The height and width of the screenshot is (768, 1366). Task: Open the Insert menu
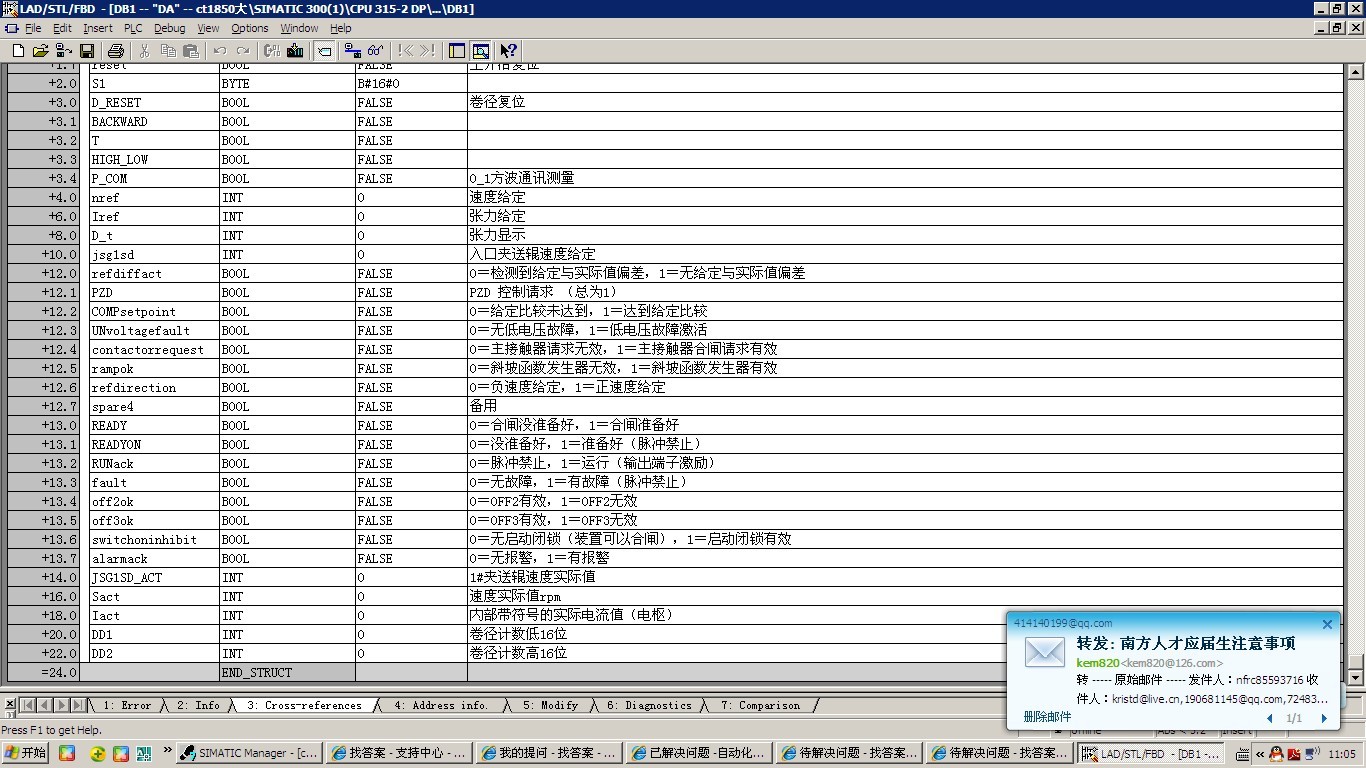98,28
